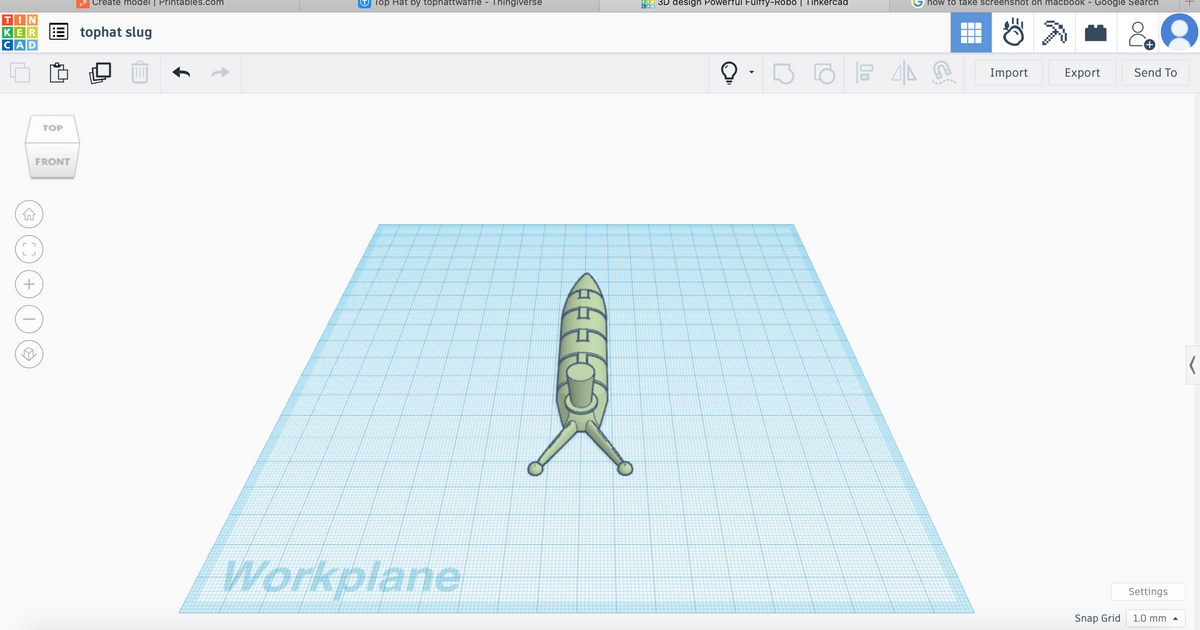
Task: Open LEGO bricks mode
Action: 1095,32
